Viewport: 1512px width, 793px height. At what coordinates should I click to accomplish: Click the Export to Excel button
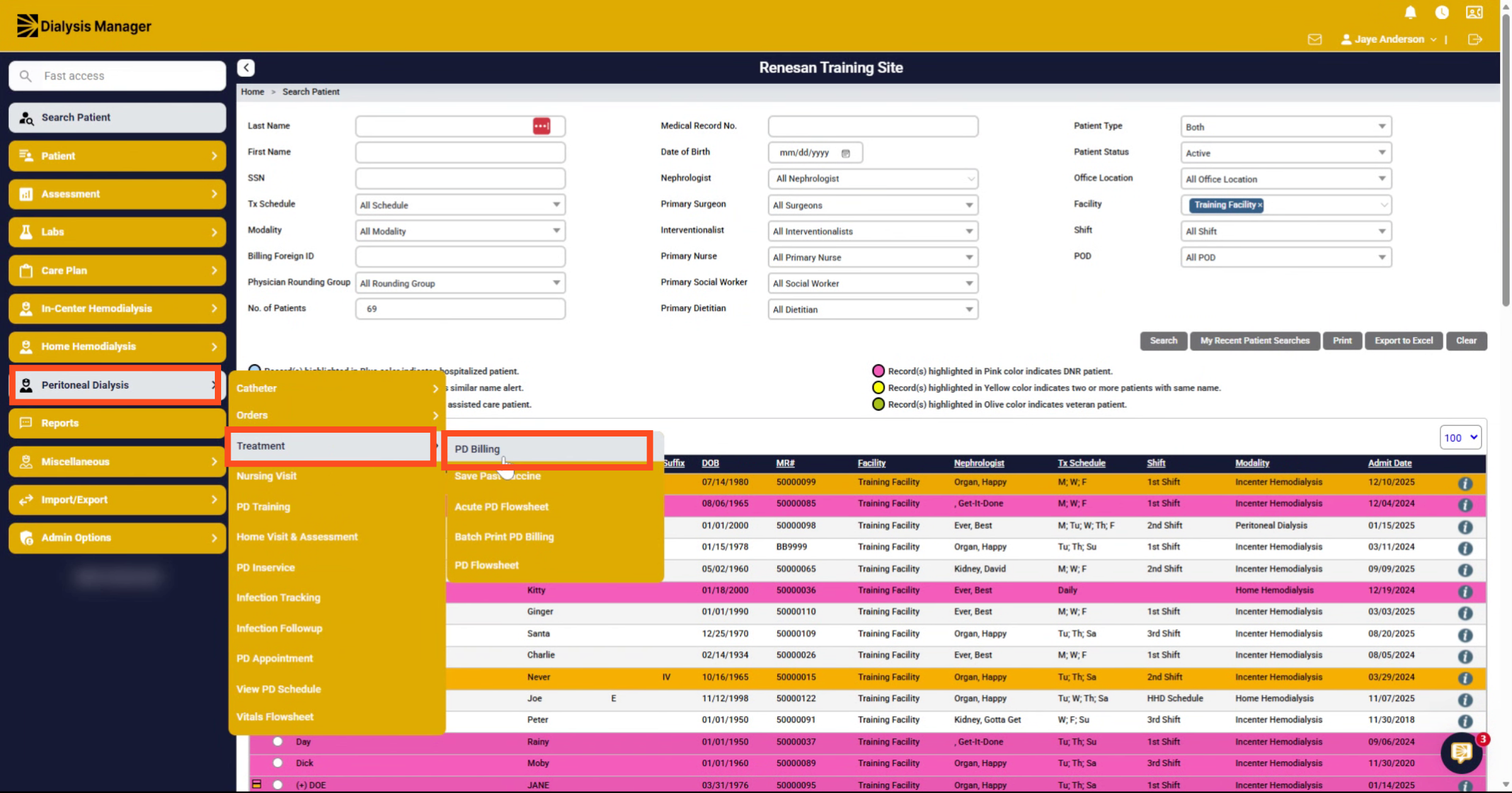point(1404,341)
